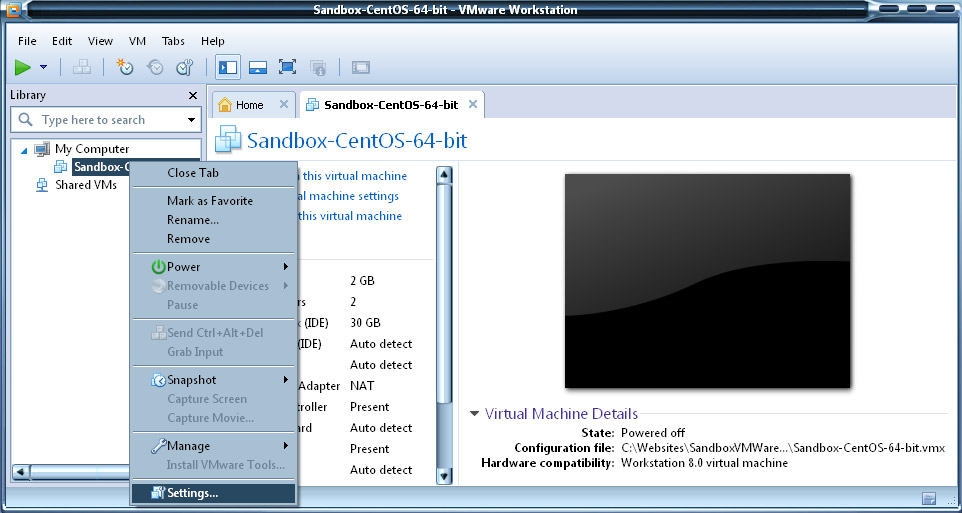Screen dimensions: 962x513
Task: Toggle the Library sidebar view icon
Action: (228, 68)
